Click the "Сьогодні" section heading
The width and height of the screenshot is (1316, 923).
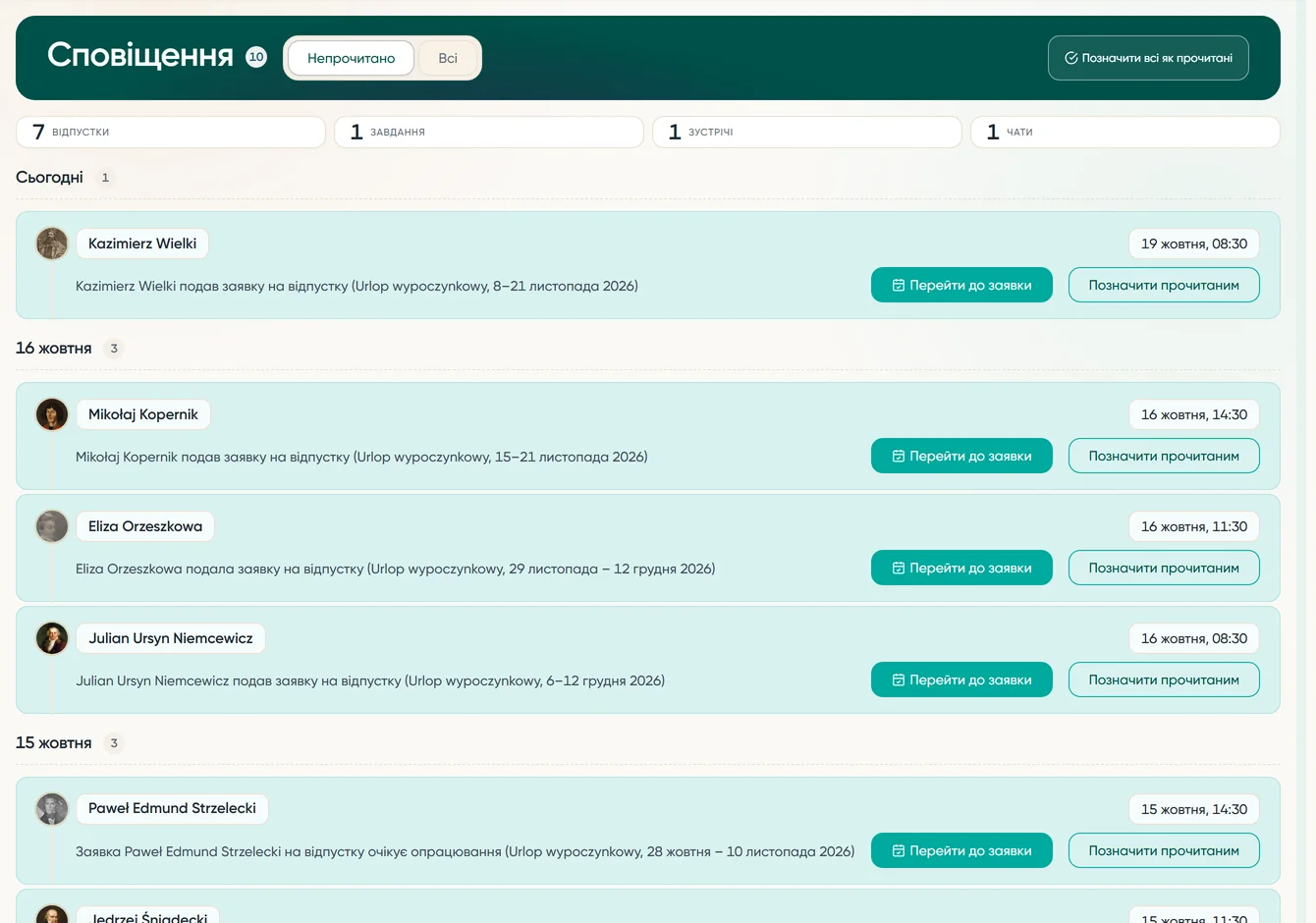tap(49, 178)
